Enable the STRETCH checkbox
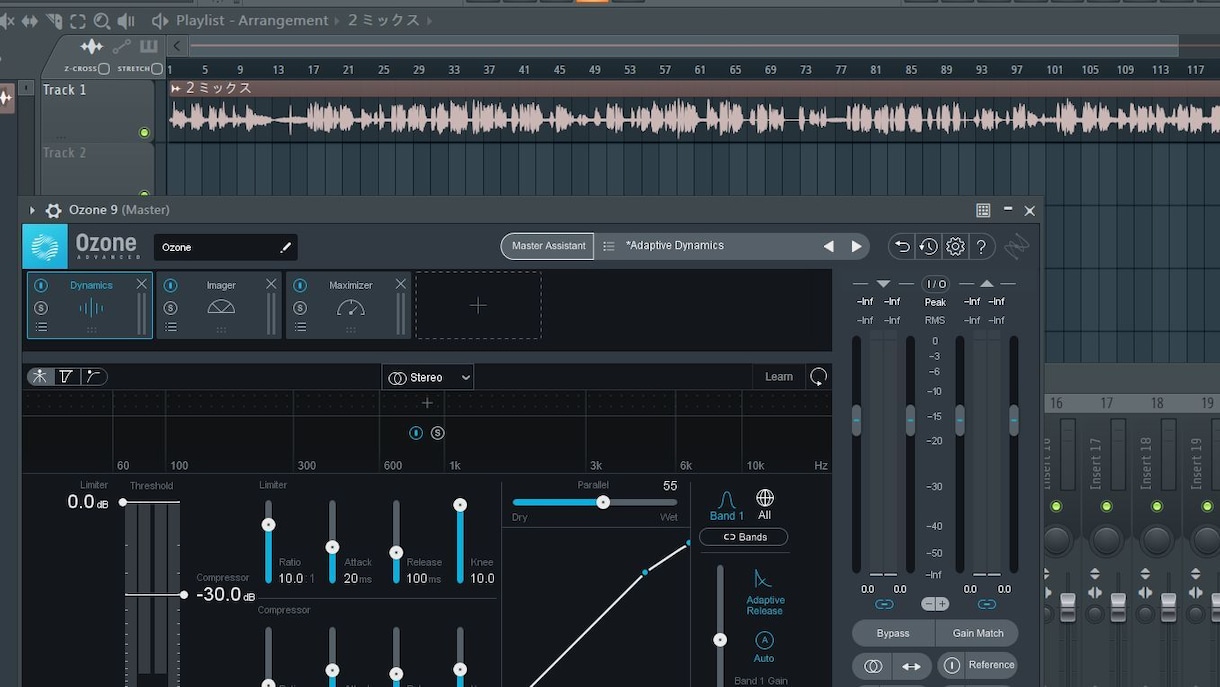 (156, 69)
